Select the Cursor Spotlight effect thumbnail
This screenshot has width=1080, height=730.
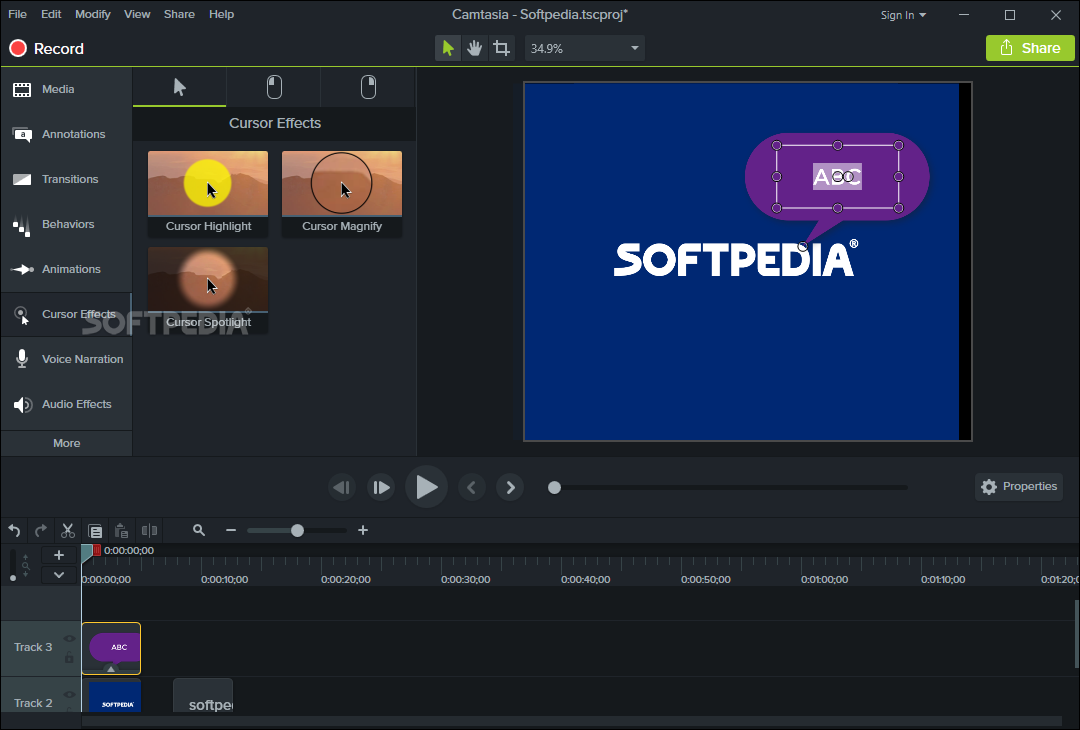[208, 290]
